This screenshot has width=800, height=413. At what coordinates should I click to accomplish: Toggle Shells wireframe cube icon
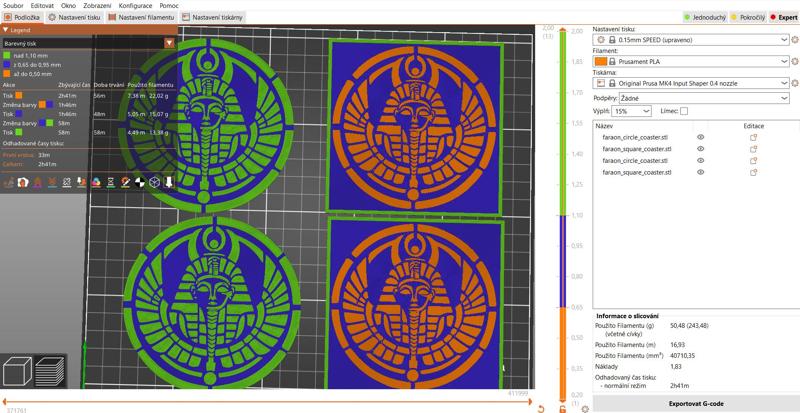point(155,182)
